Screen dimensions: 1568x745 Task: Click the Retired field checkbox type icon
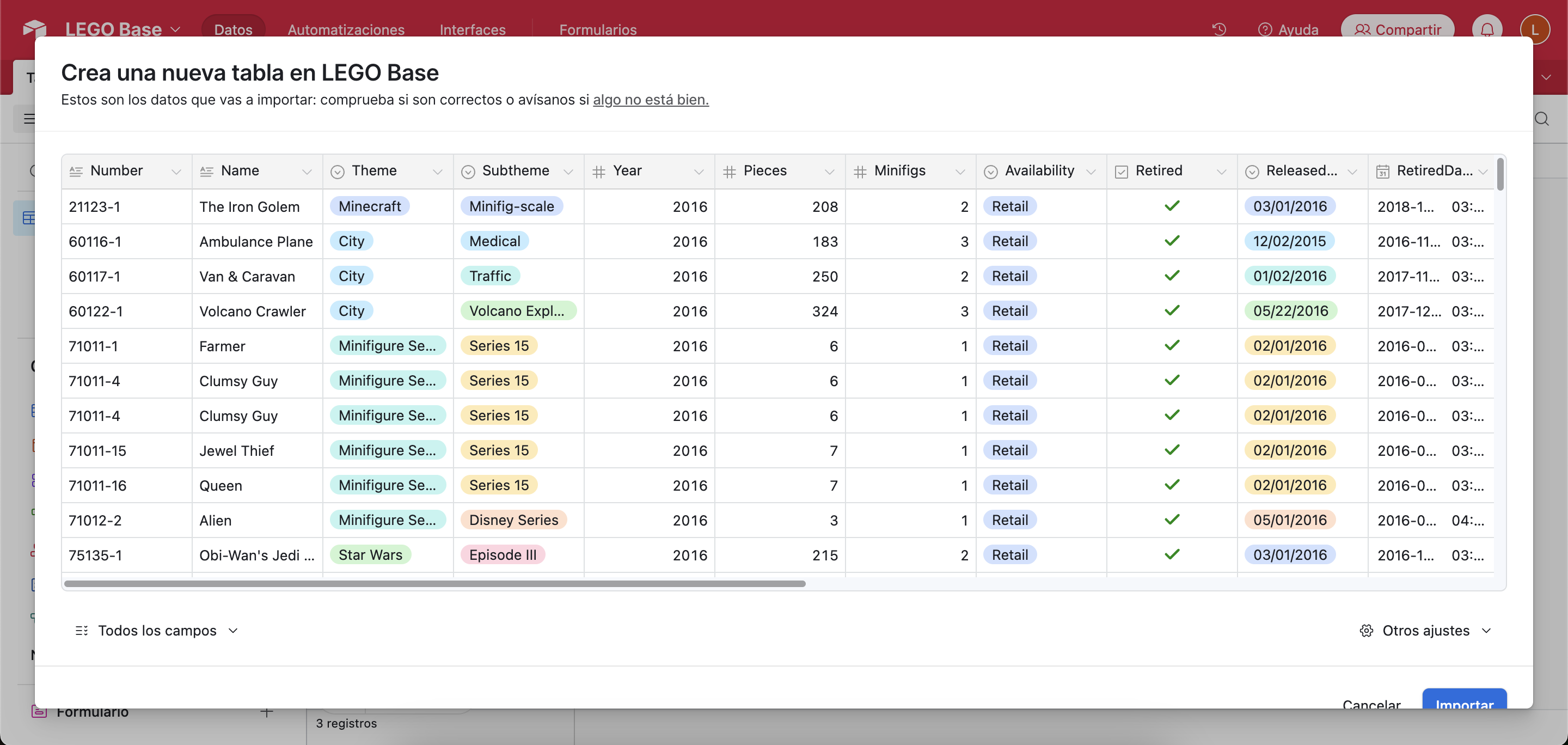pyautogui.click(x=1121, y=172)
